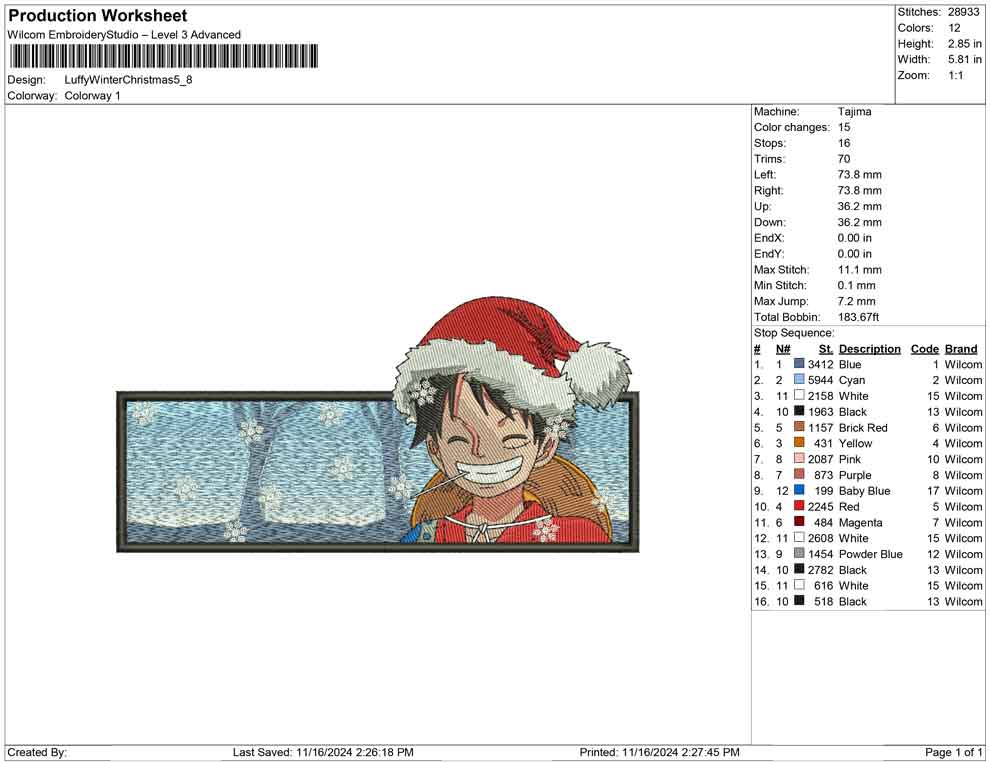Click 'Wilcom EmbroideryStudio – Level 3 Advanced' subtitle
This screenshot has height=762, width=990.
coord(124,35)
